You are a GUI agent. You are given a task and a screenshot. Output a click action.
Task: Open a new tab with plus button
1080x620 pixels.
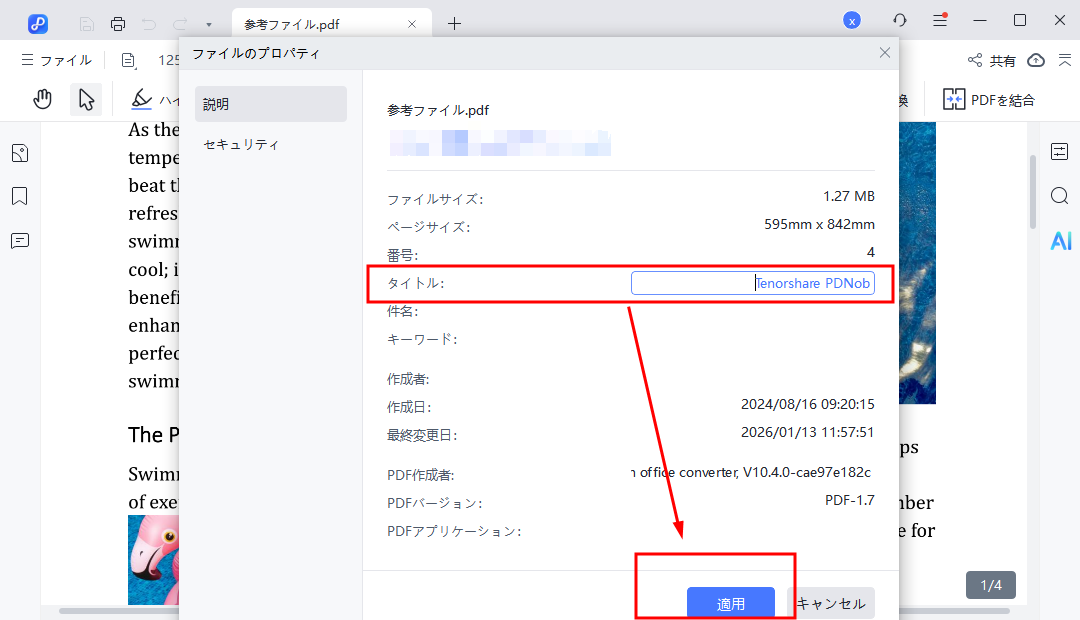pyautogui.click(x=454, y=23)
